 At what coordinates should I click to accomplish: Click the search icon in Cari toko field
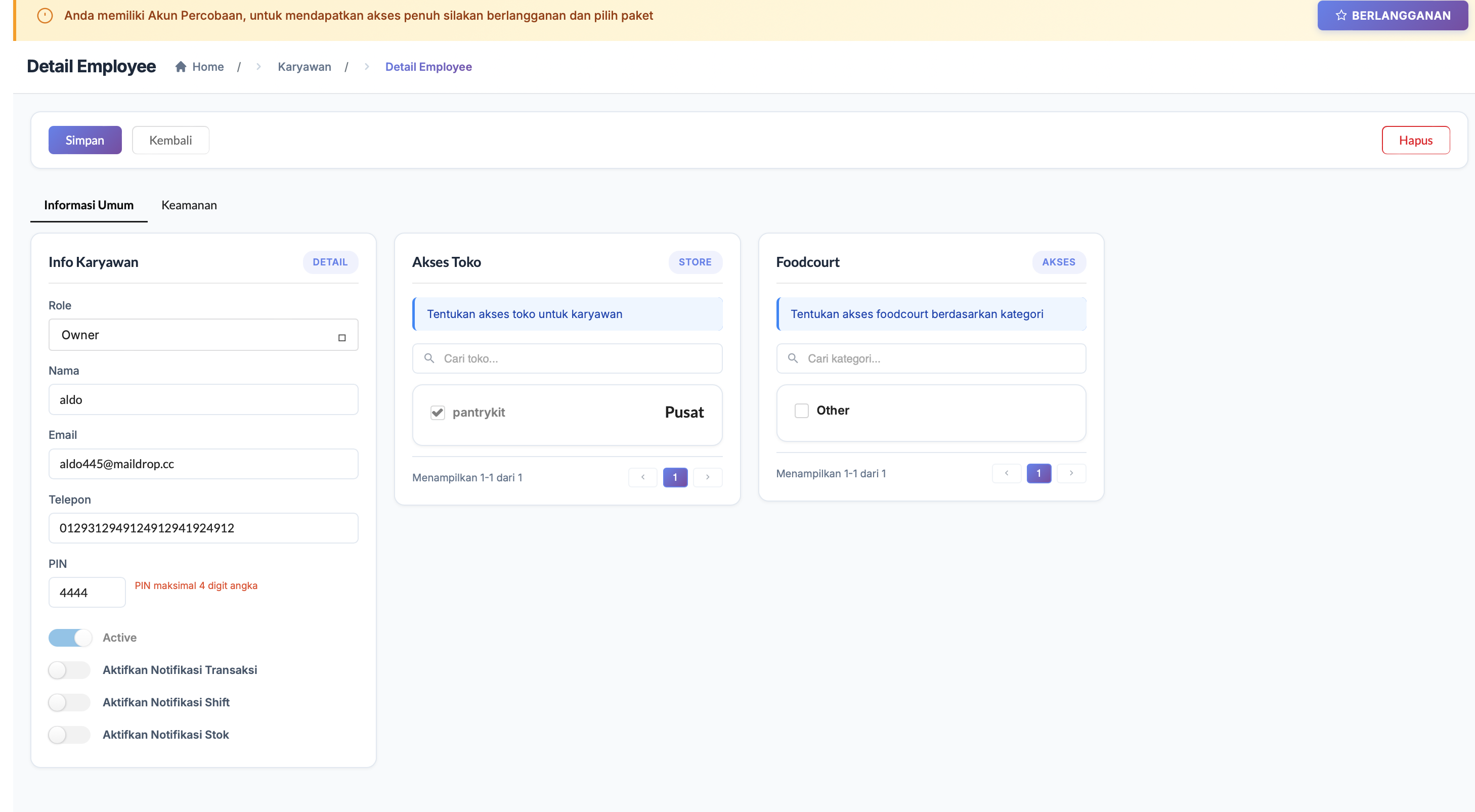point(429,358)
